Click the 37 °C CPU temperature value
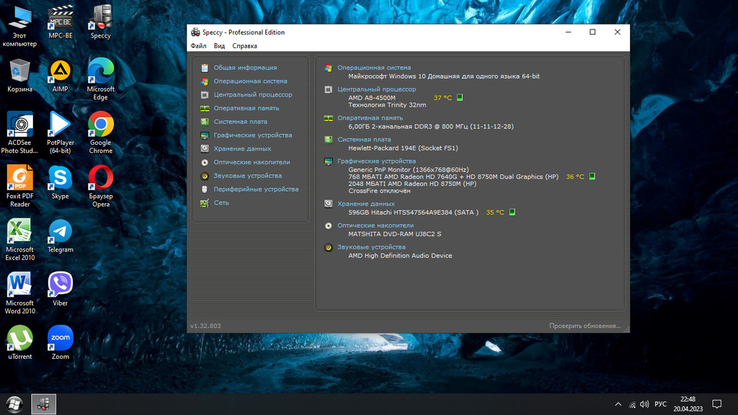This screenshot has height=415, width=738. (442, 98)
